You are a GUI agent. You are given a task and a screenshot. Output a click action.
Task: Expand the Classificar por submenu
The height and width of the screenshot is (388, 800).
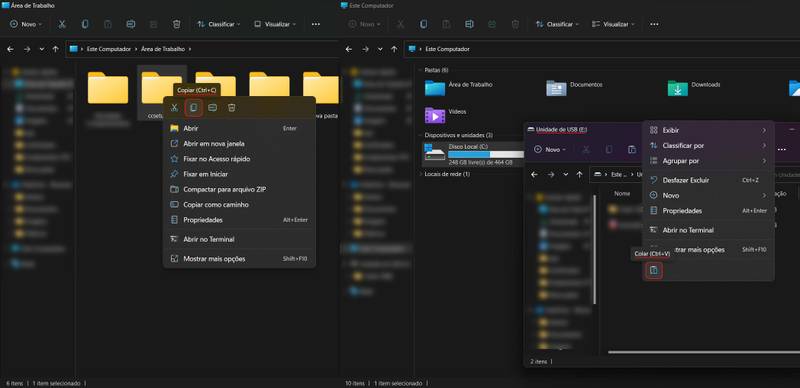pyautogui.click(x=708, y=146)
